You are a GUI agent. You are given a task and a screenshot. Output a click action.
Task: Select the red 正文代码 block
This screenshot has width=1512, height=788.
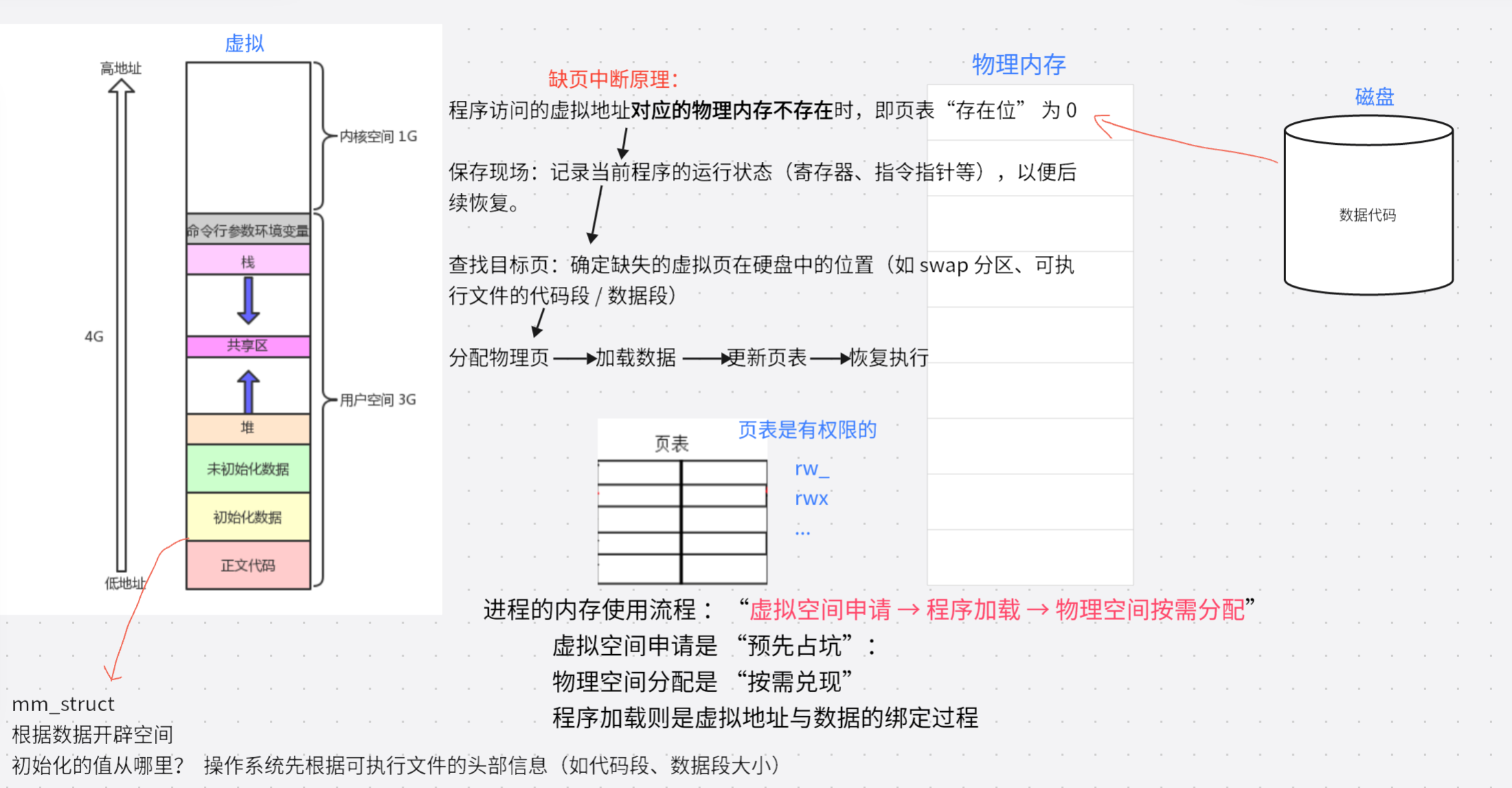[248, 566]
